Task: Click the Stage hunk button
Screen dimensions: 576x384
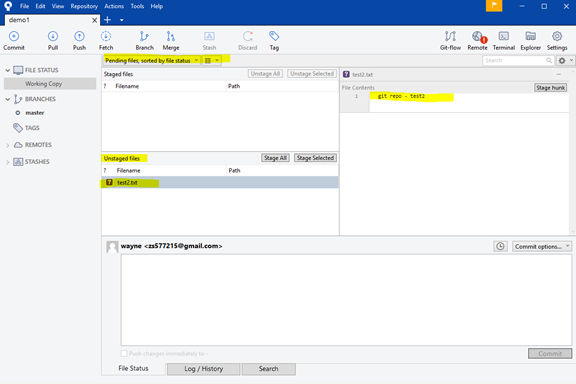Action: pos(550,88)
